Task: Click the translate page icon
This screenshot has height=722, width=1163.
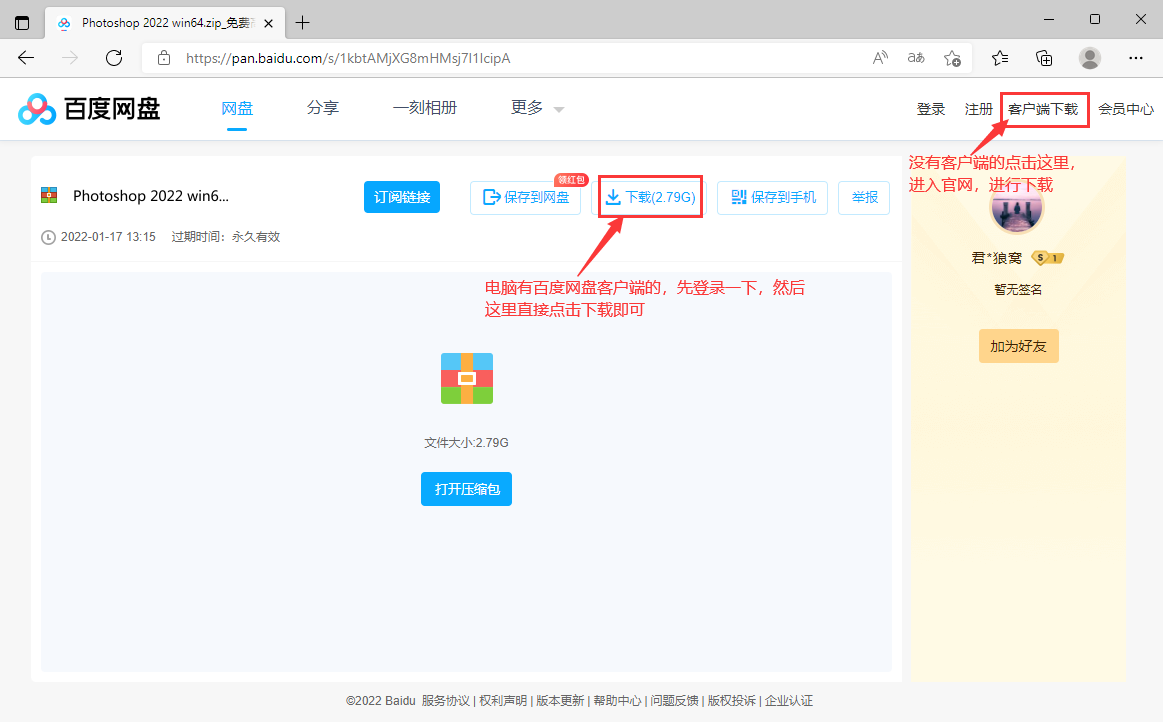Action: point(916,58)
